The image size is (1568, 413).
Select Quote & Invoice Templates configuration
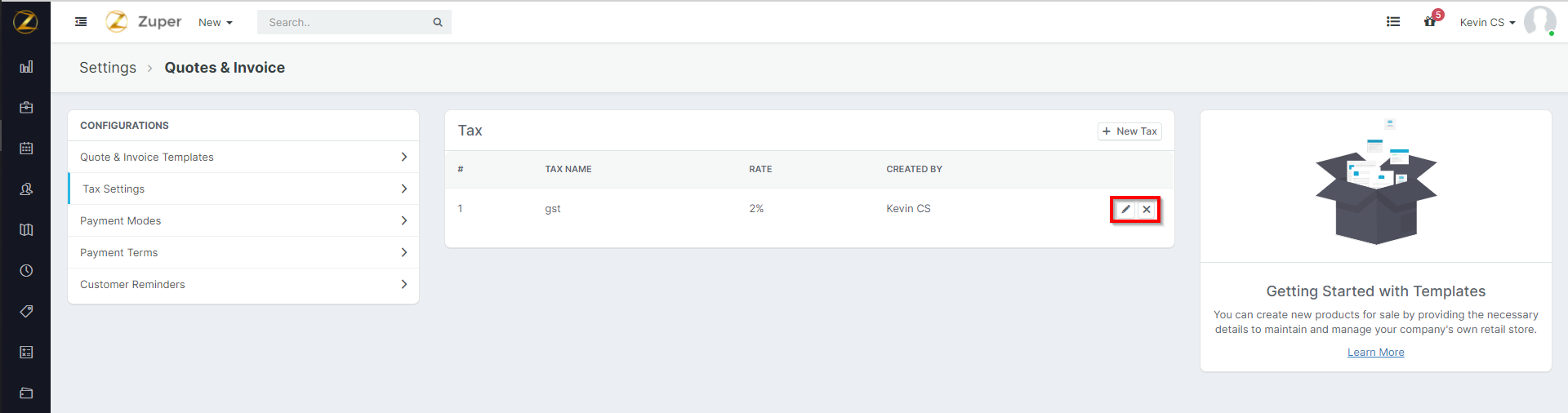coord(147,157)
